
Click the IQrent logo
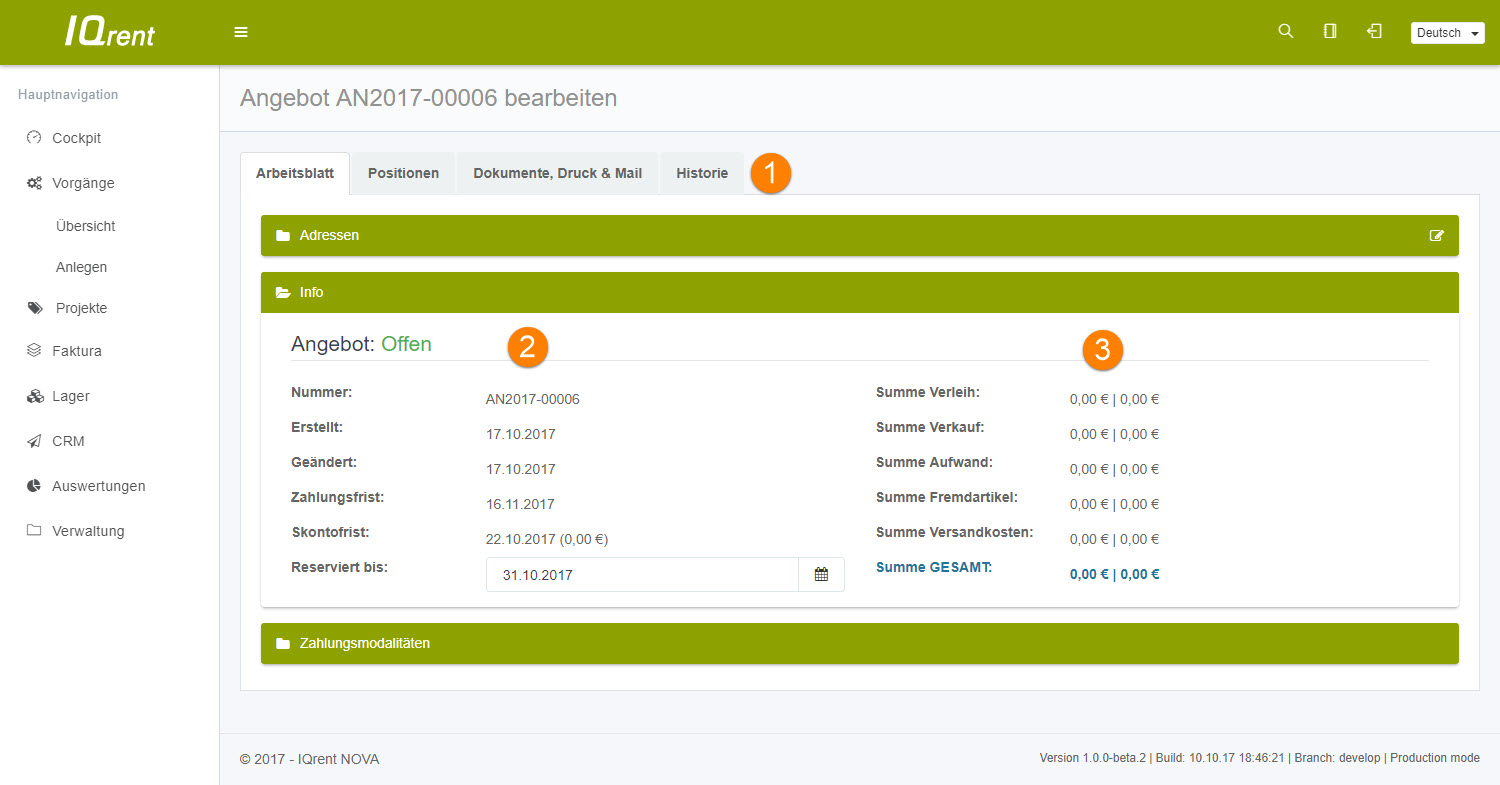[110, 32]
